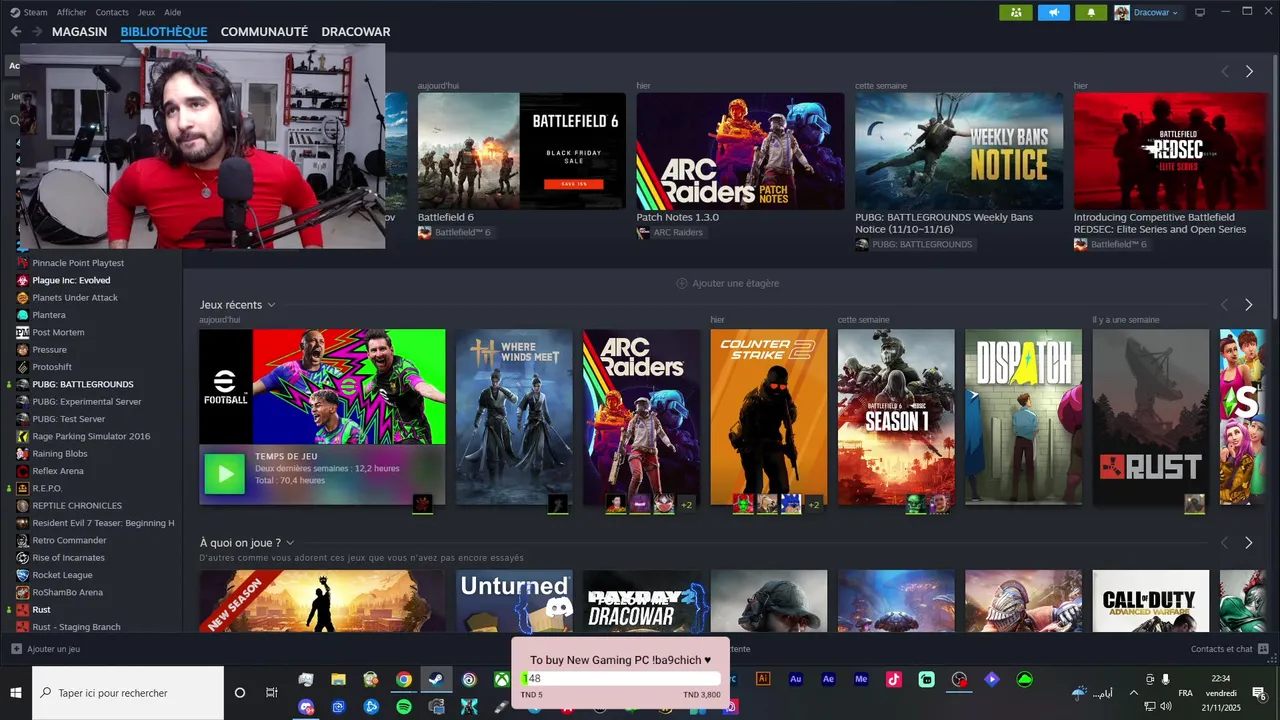The height and width of the screenshot is (720, 1280).
Task: Show hidden system tray icons chevron
Action: (x=1133, y=693)
